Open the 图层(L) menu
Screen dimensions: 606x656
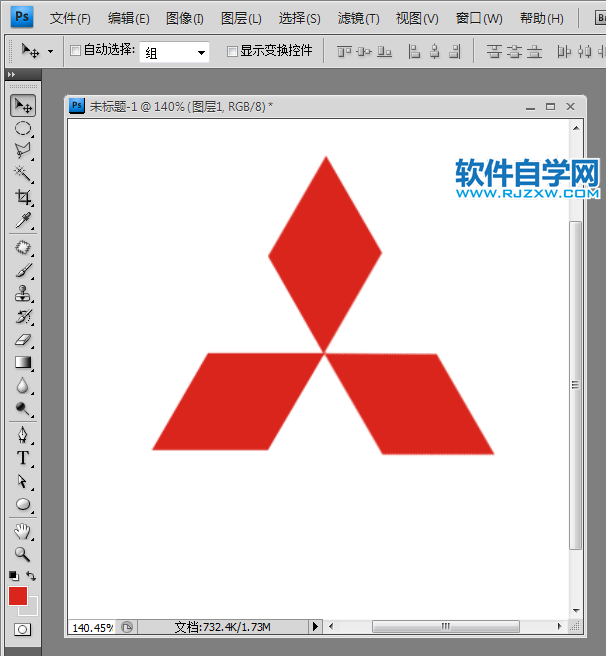pyautogui.click(x=241, y=18)
